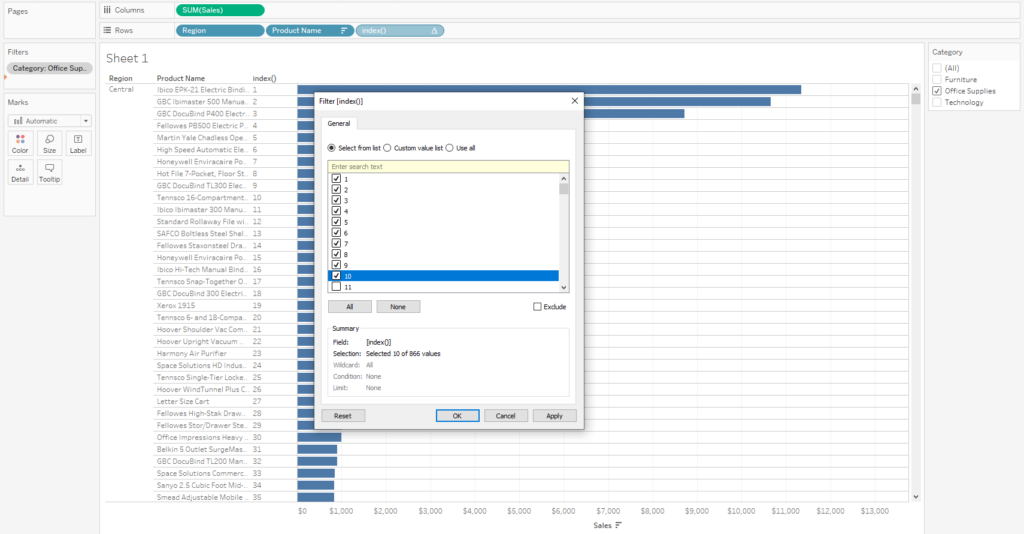Select the 'Letter Size Cart' product row

pos(183,401)
